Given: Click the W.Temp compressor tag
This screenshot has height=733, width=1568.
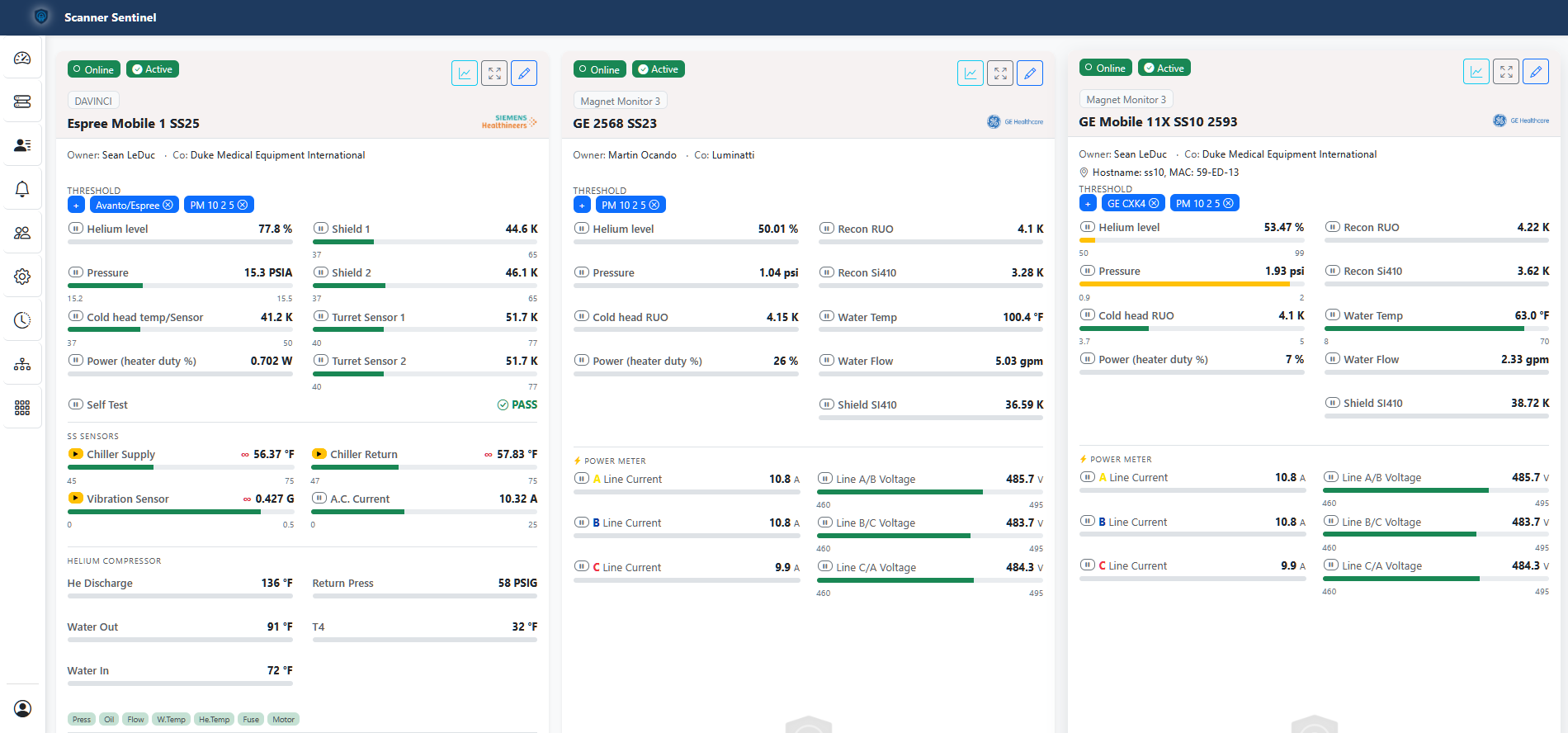Looking at the screenshot, I should click(171, 720).
